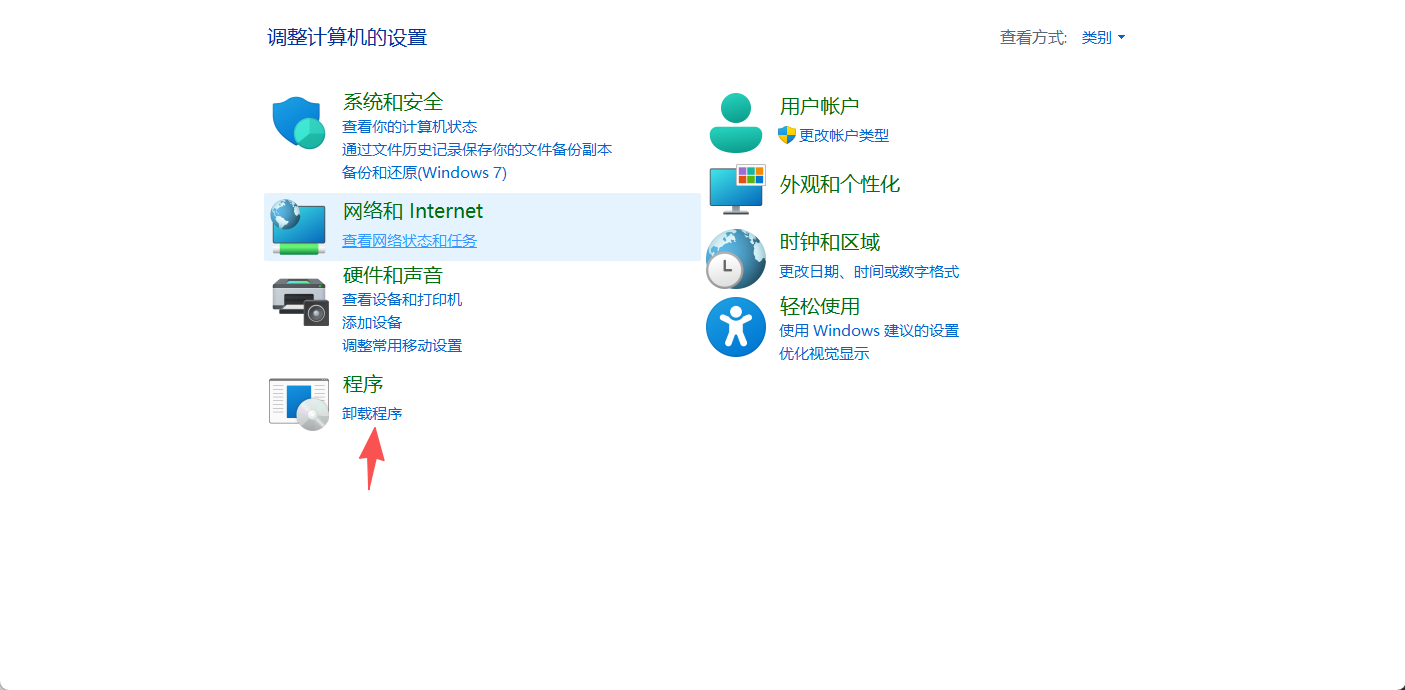Screen dimensions: 1405x690
Task: Open the 系统和安全 category heading
Action: click(x=393, y=102)
